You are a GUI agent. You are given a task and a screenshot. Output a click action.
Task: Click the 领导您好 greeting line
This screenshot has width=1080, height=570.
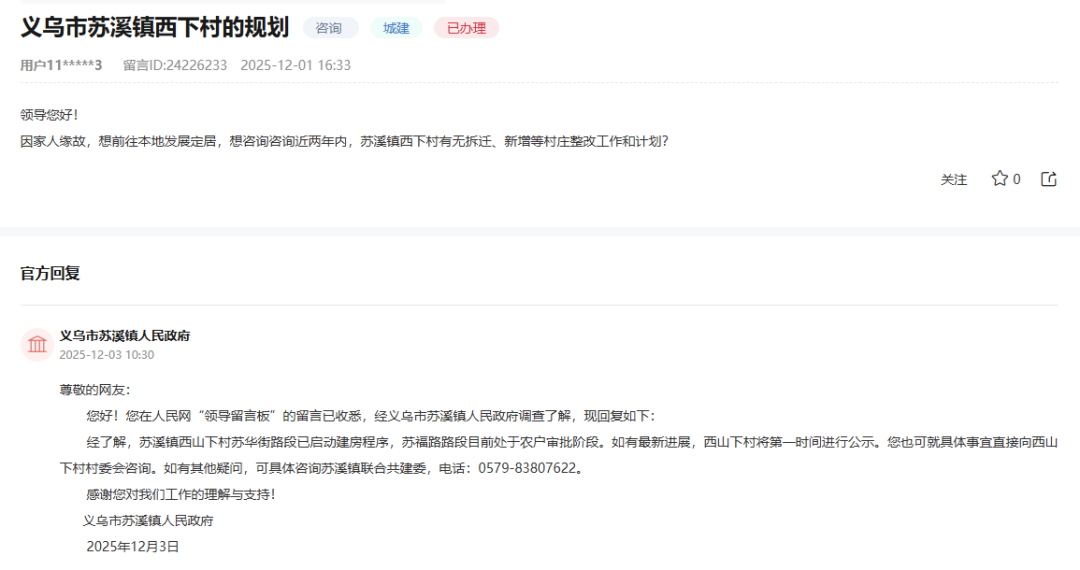[x=49, y=115]
